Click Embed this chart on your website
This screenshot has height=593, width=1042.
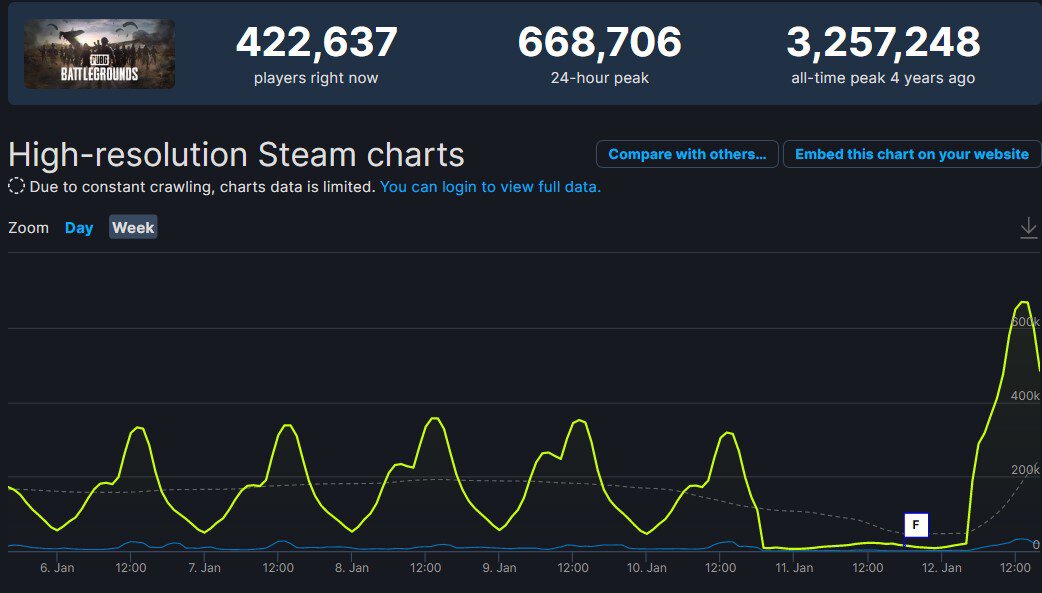click(911, 154)
